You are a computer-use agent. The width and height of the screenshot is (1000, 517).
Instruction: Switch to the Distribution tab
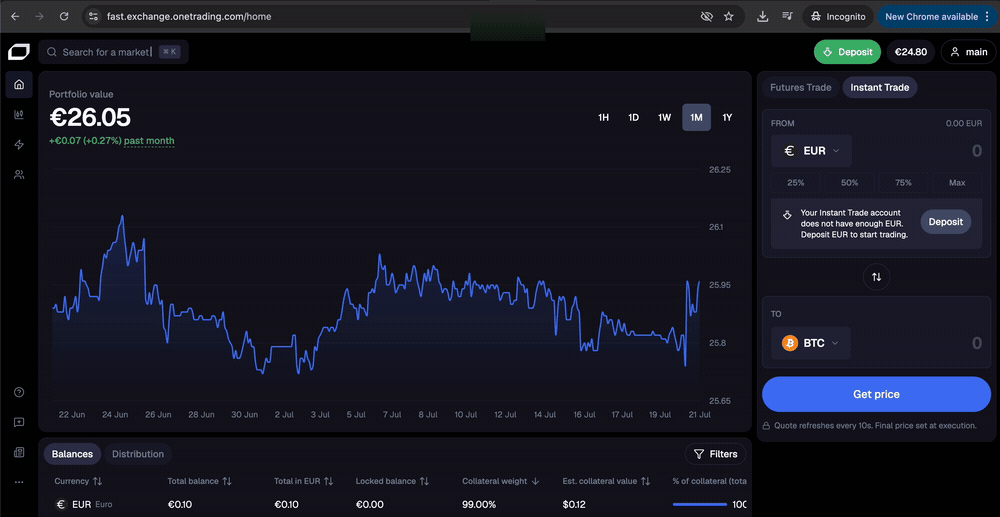click(138, 454)
